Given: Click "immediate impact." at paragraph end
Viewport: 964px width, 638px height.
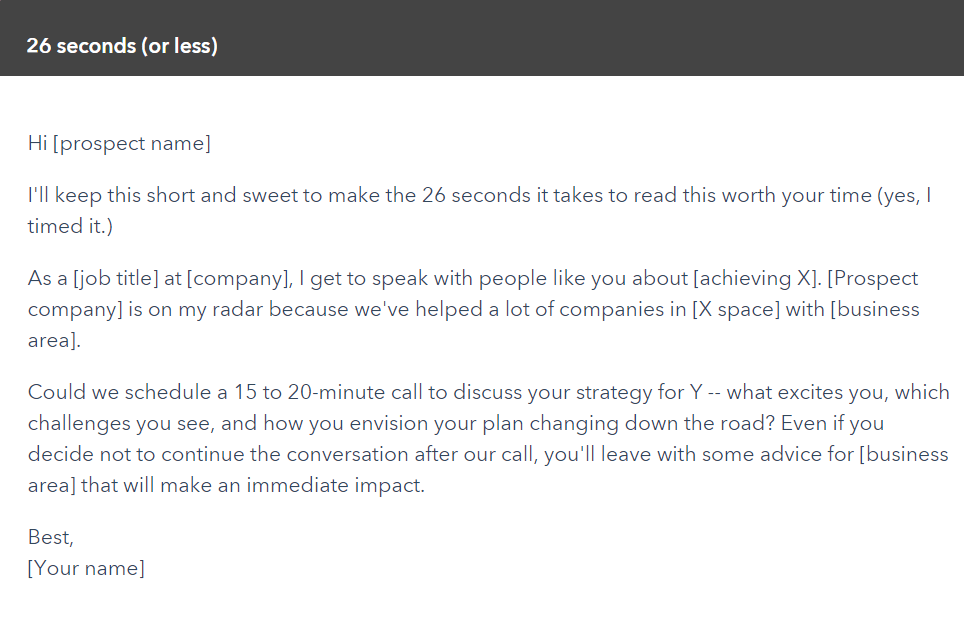Looking at the screenshot, I should (336, 486).
